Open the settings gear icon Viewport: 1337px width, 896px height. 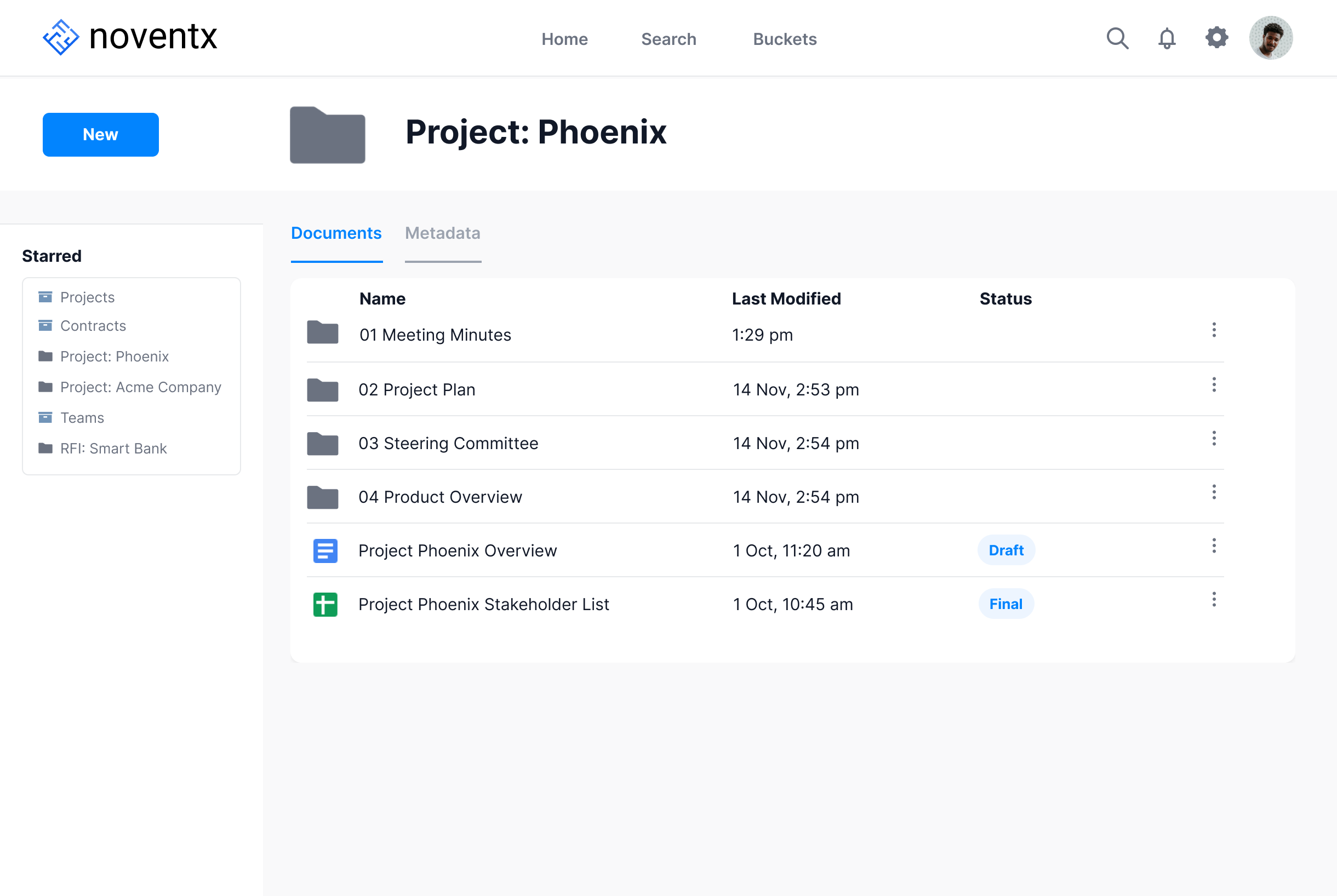(1216, 38)
